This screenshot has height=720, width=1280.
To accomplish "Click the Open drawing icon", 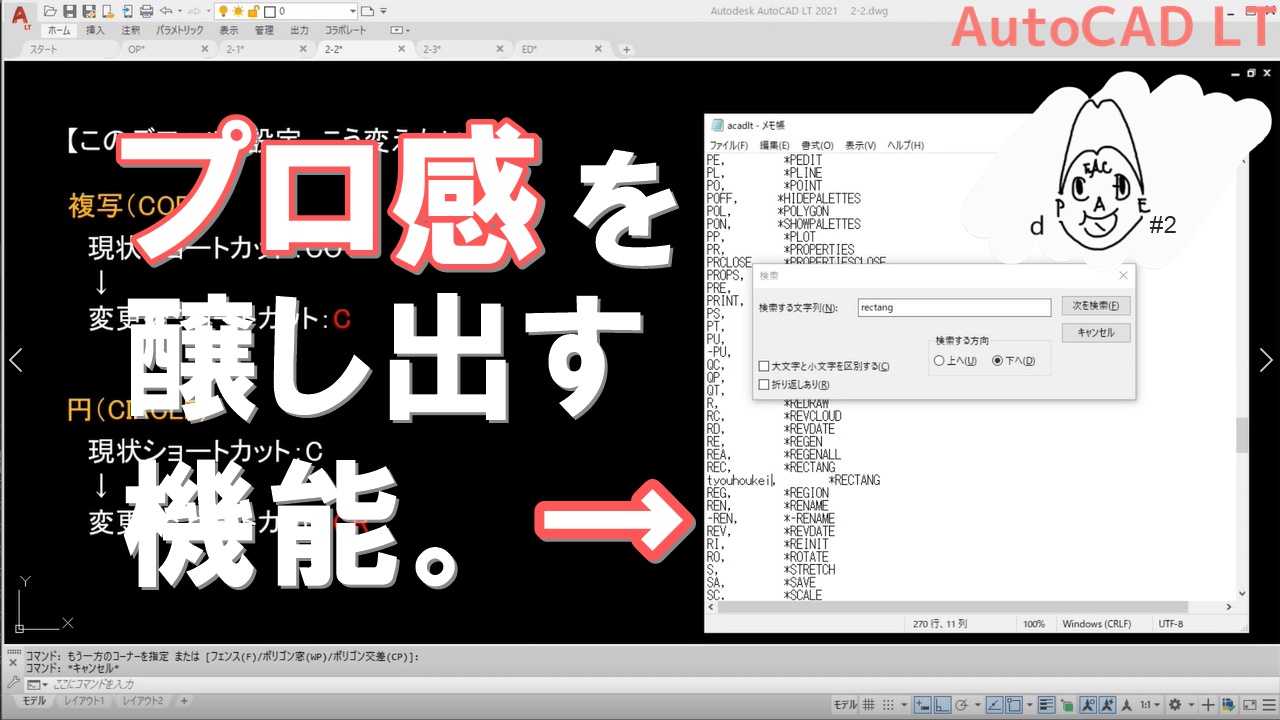I will (x=50, y=11).
